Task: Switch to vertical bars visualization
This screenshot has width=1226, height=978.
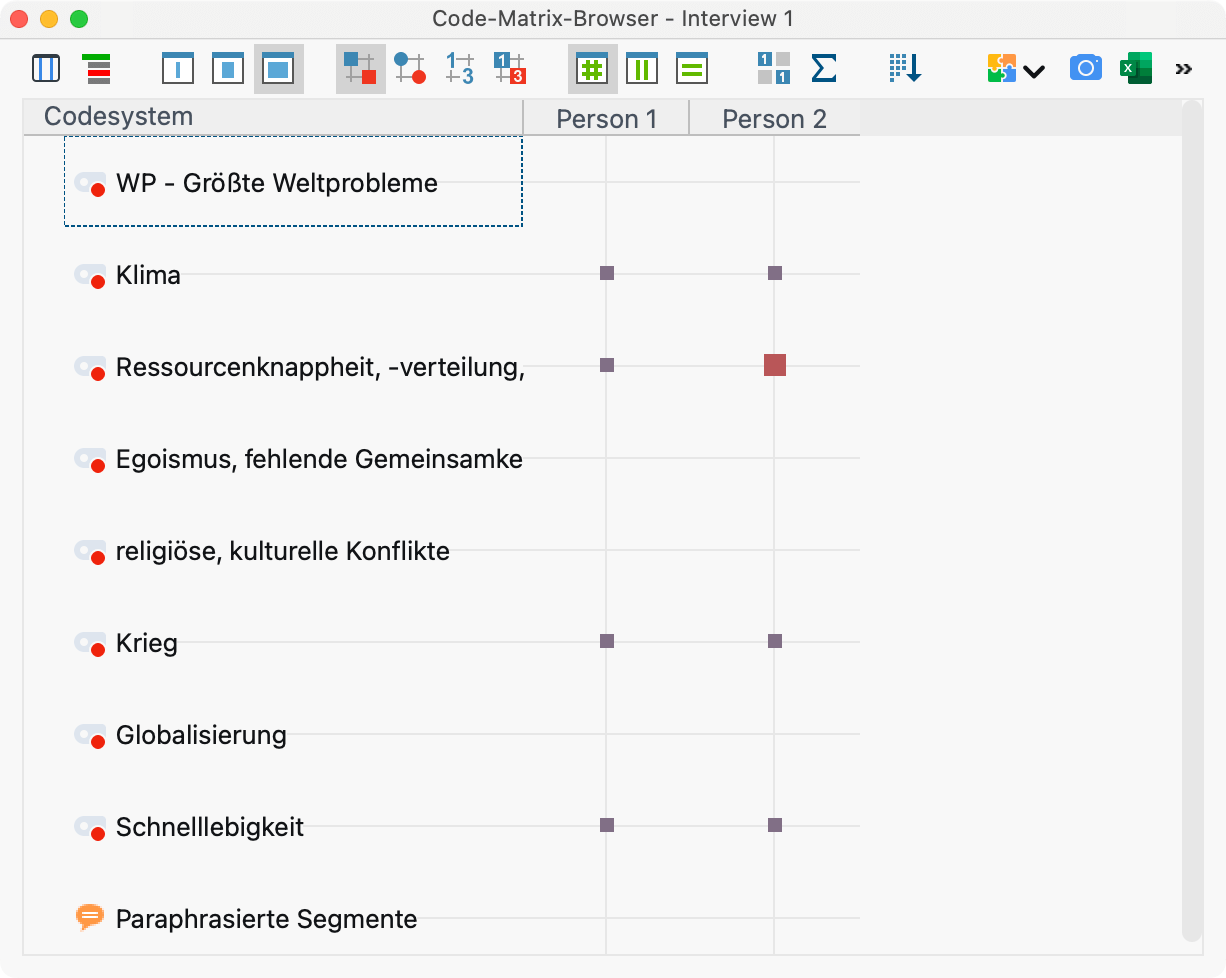Action: pos(642,69)
